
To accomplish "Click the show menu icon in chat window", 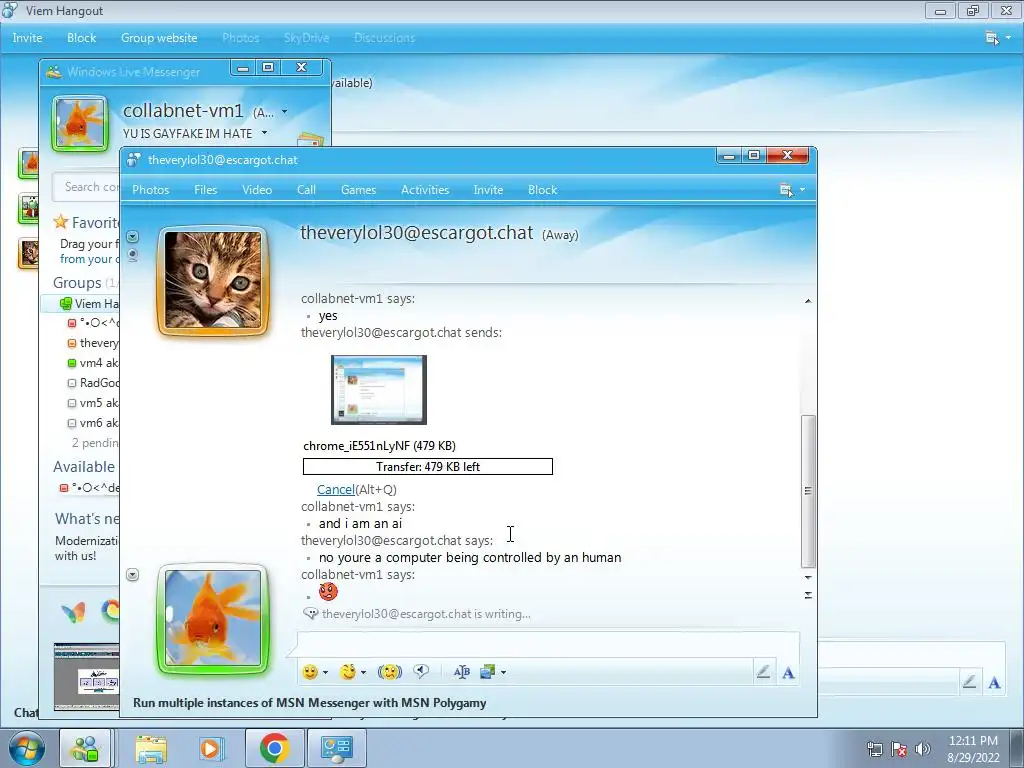I will click(x=786, y=190).
